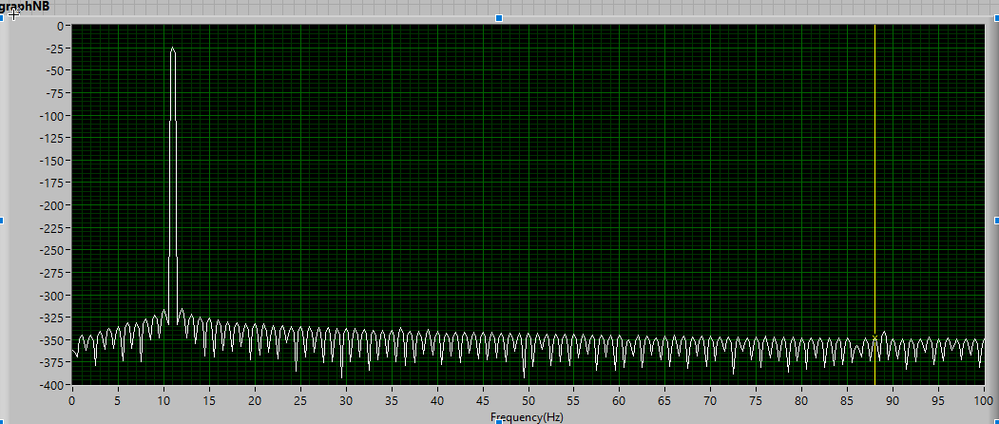The height and width of the screenshot is (424, 999).
Task: Click frequency axis tick label 80
Action: click(801, 401)
